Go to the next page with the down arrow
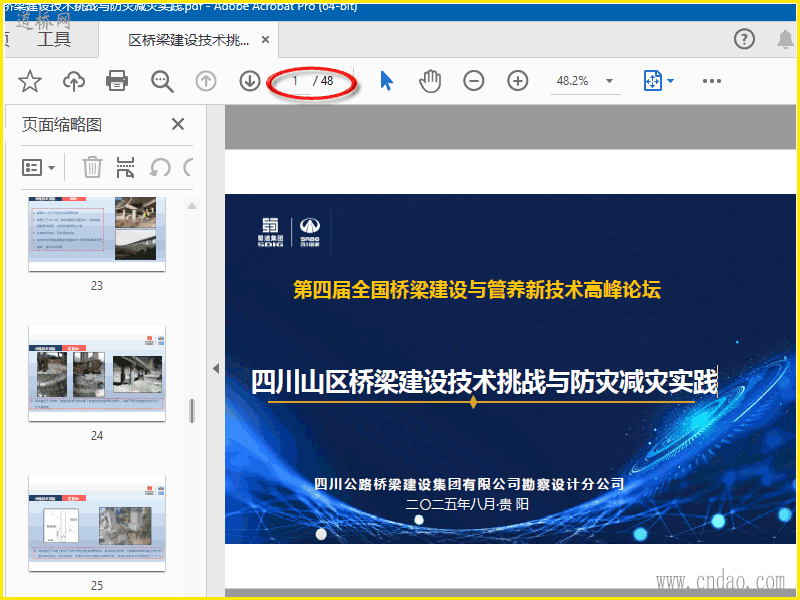Image resolution: width=800 pixels, height=600 pixels. (250, 81)
